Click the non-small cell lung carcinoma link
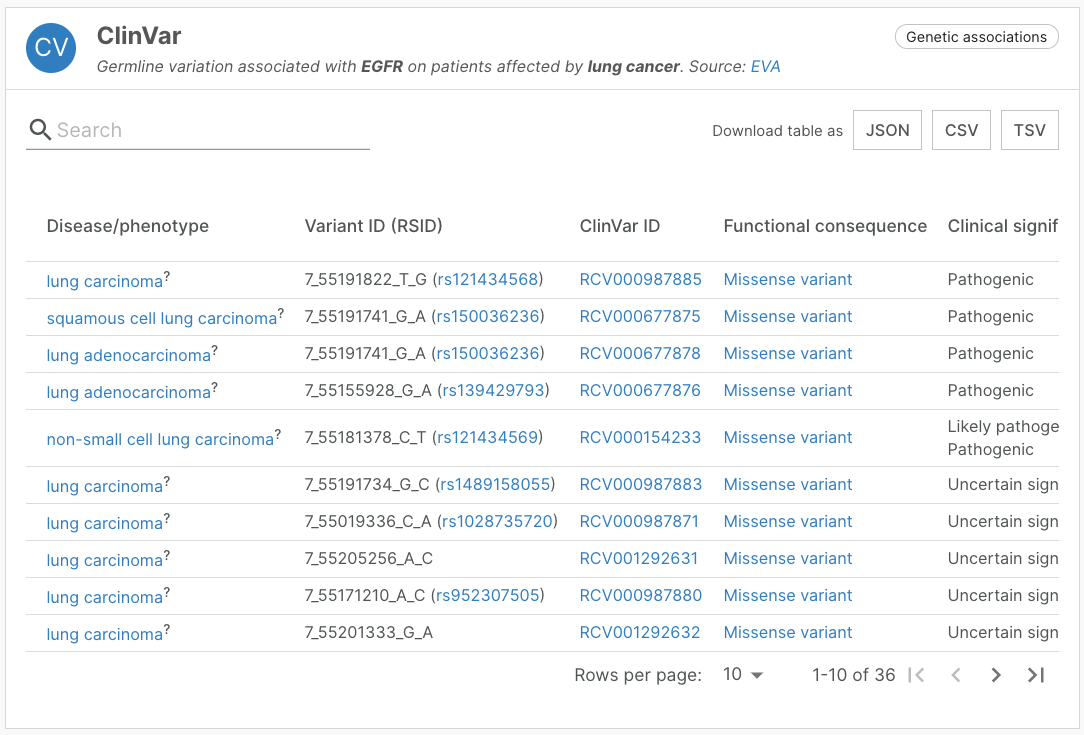 tap(158, 438)
